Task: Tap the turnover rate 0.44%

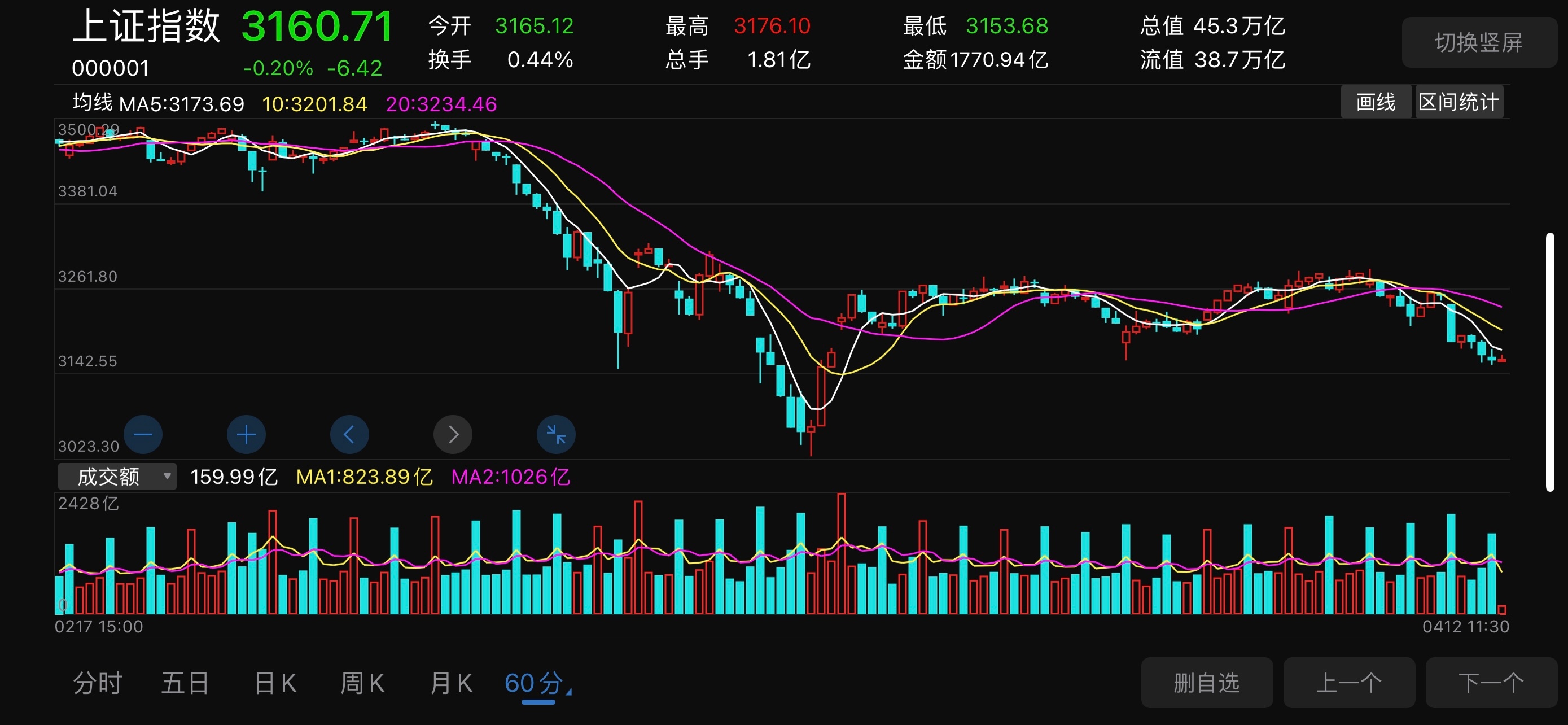Action: click(x=540, y=60)
